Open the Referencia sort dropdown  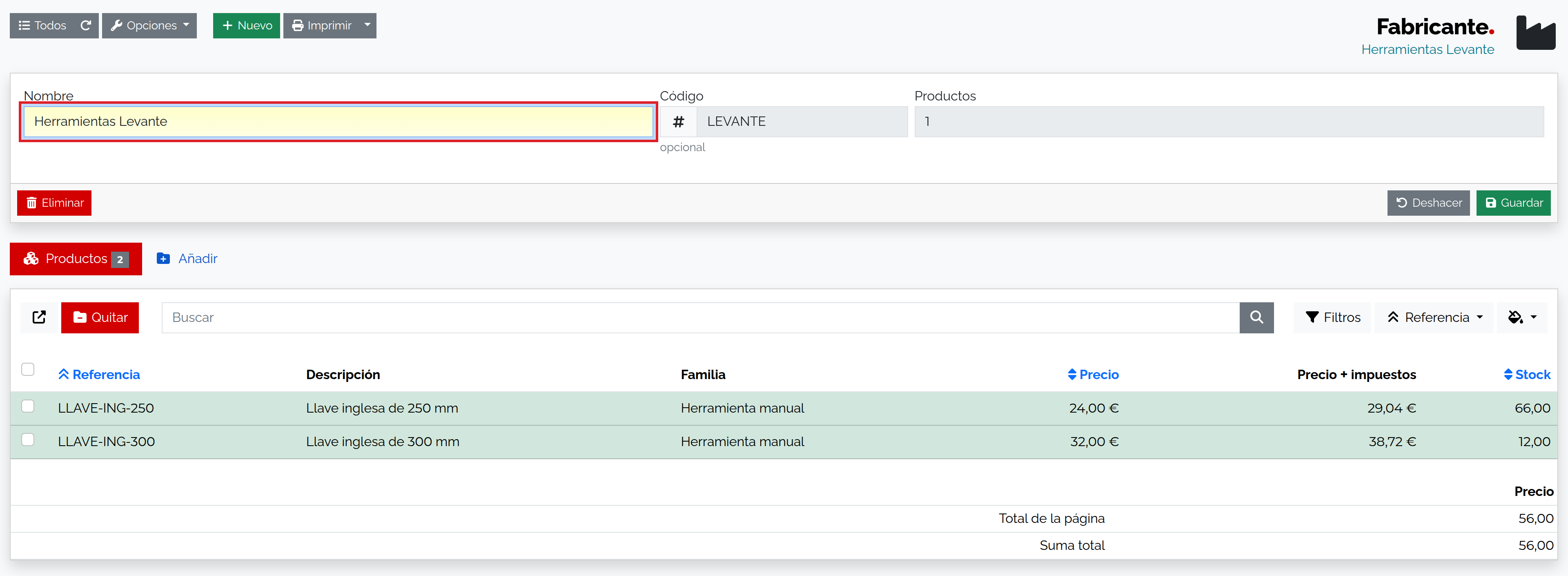tap(1434, 317)
